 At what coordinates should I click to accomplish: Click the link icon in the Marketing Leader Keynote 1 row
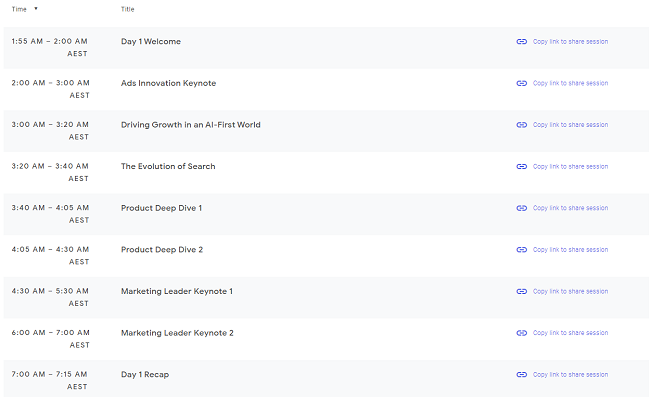point(521,291)
